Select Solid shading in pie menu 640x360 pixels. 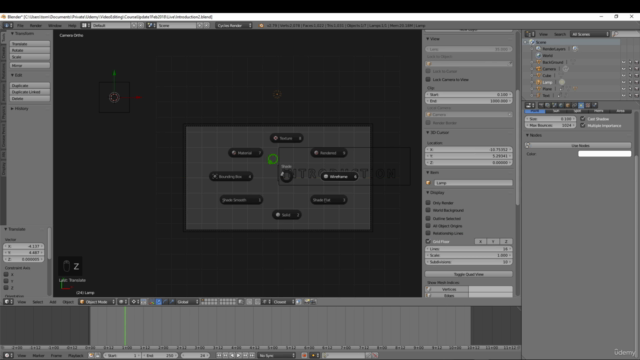[287, 215]
